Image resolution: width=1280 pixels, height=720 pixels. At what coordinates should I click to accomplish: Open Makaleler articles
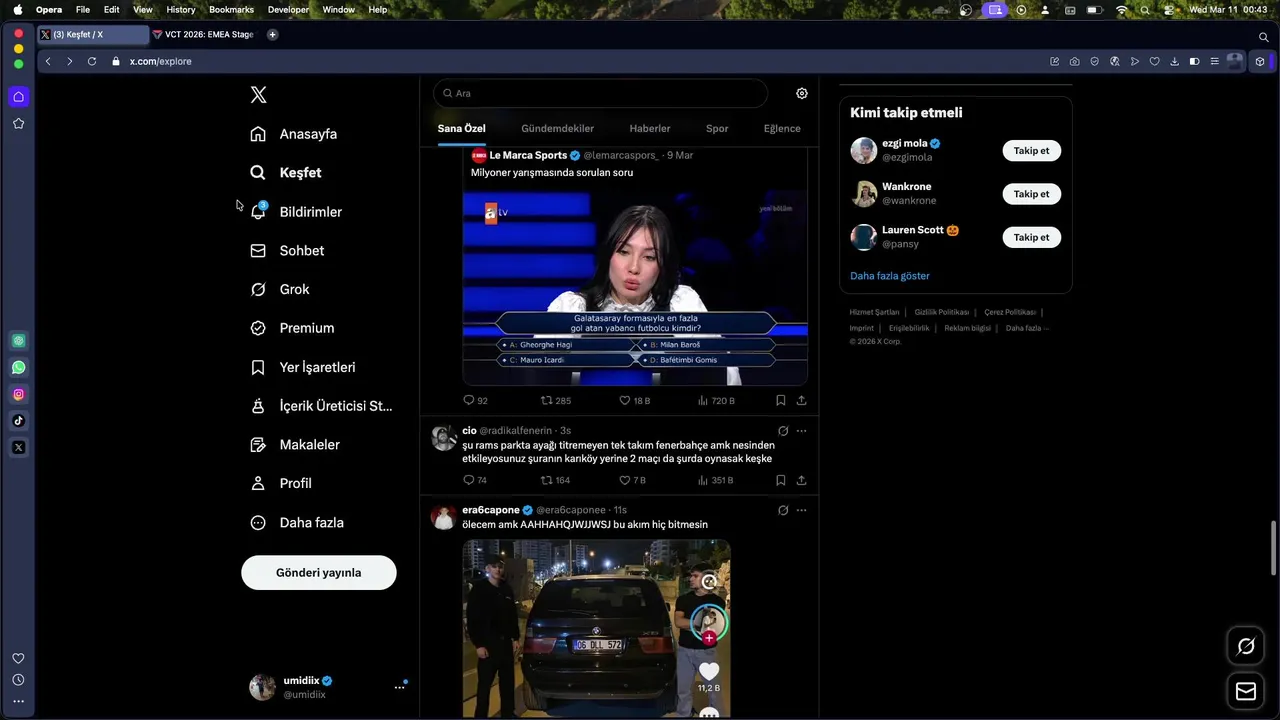click(295, 444)
